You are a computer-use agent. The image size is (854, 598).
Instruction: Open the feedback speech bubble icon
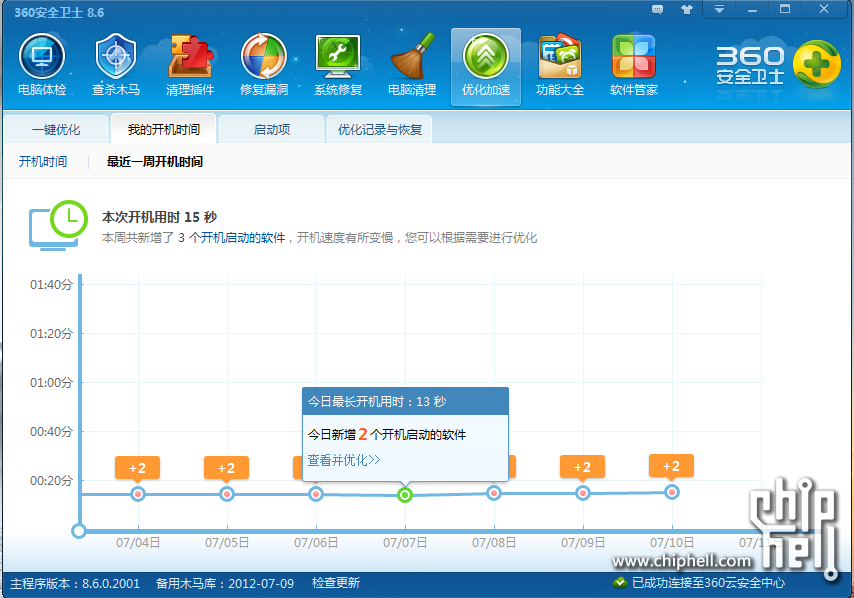657,9
